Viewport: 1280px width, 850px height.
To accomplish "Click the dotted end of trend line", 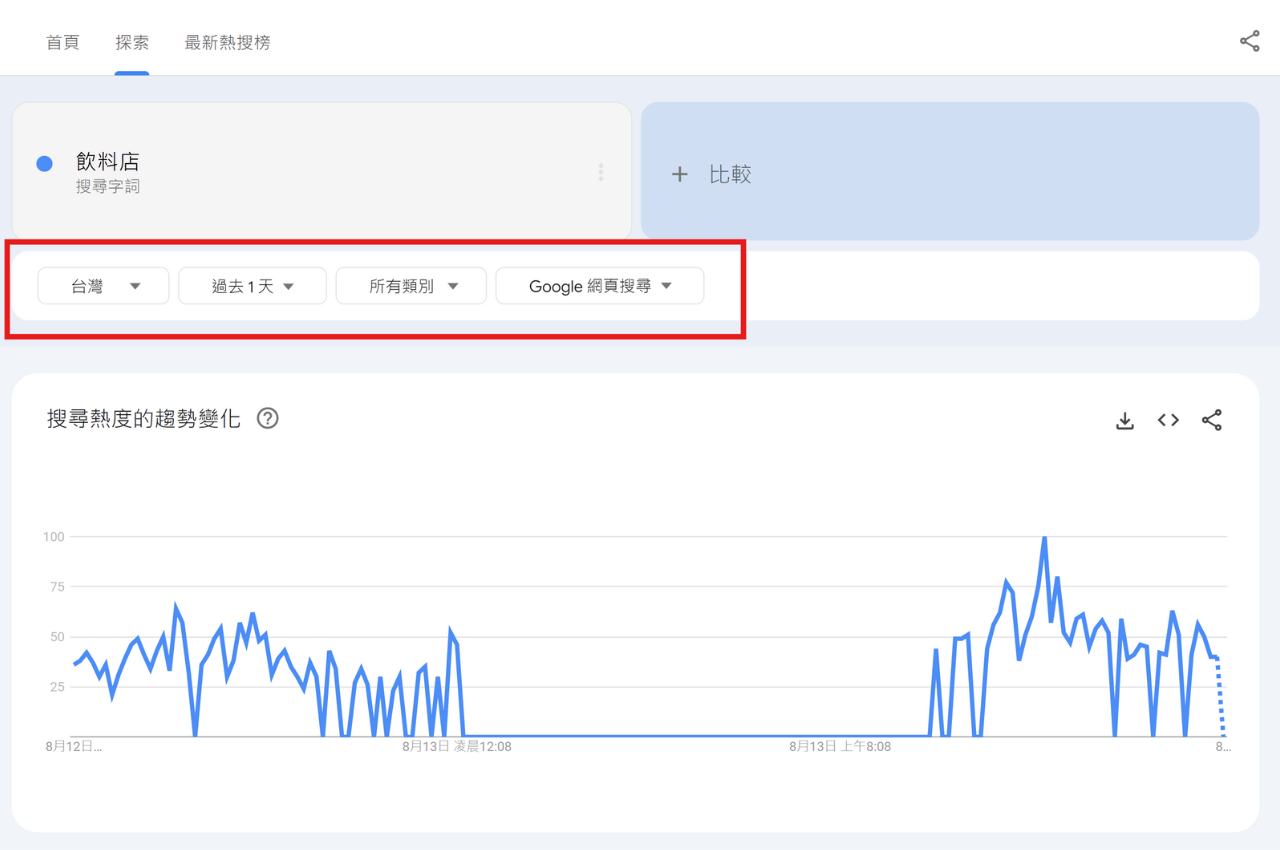I will click(1220, 697).
